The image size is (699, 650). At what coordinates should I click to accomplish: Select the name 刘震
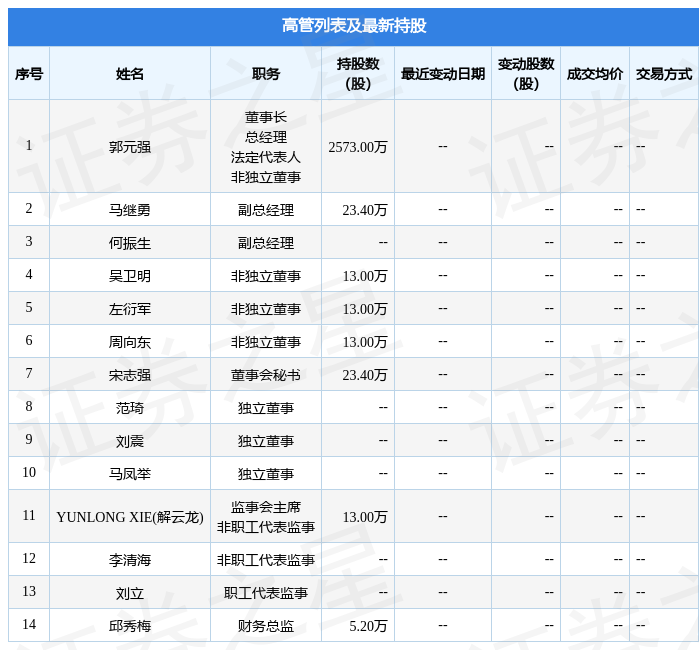coord(130,441)
